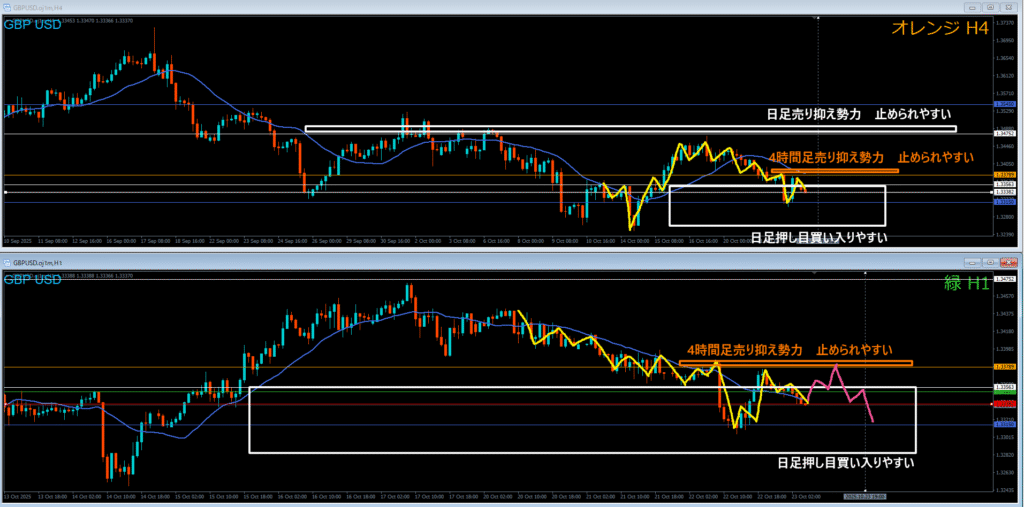
Task: Restore the GBPUSD H1 chart window
Action: point(991,262)
